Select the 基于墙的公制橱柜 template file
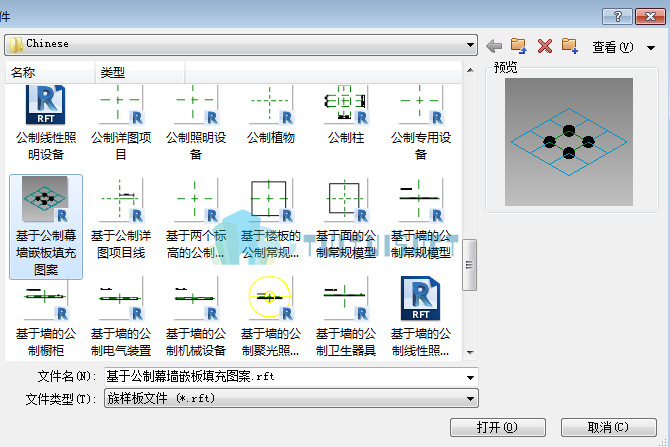Screen dimensions: 670x447 46,316
